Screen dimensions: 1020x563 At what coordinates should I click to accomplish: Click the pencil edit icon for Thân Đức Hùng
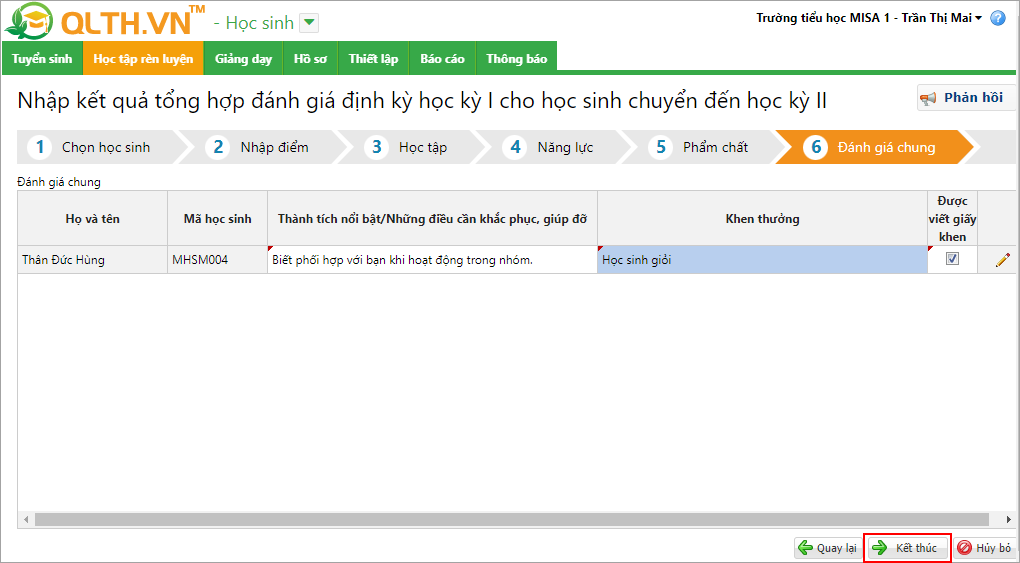[1002, 260]
